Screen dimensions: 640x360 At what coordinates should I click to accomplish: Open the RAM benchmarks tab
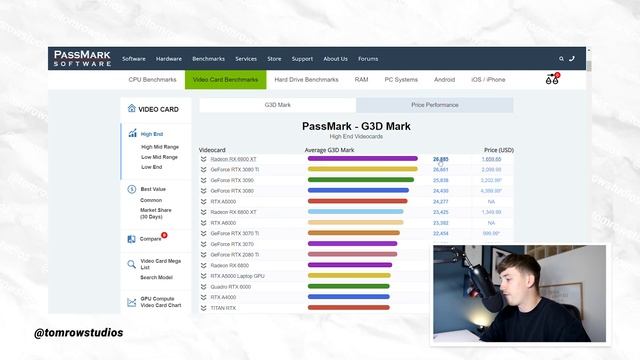(x=361, y=80)
